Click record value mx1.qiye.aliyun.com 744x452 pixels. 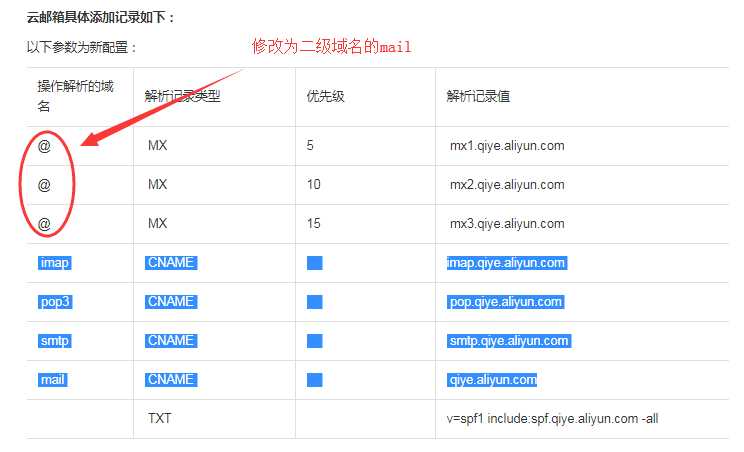tap(507, 146)
